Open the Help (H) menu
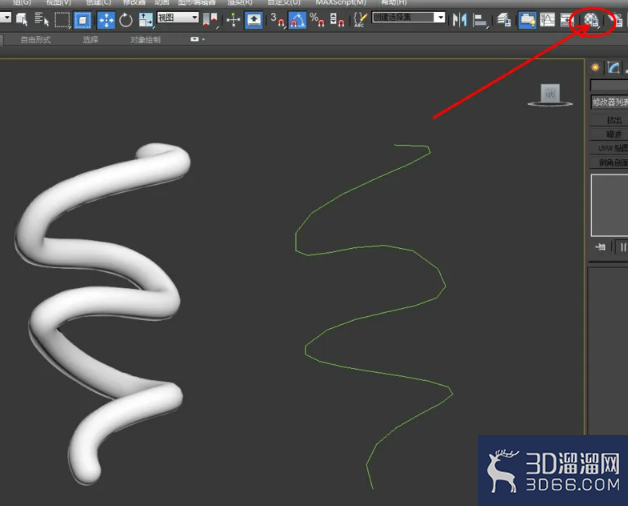The image size is (628, 506). click(394, 2)
